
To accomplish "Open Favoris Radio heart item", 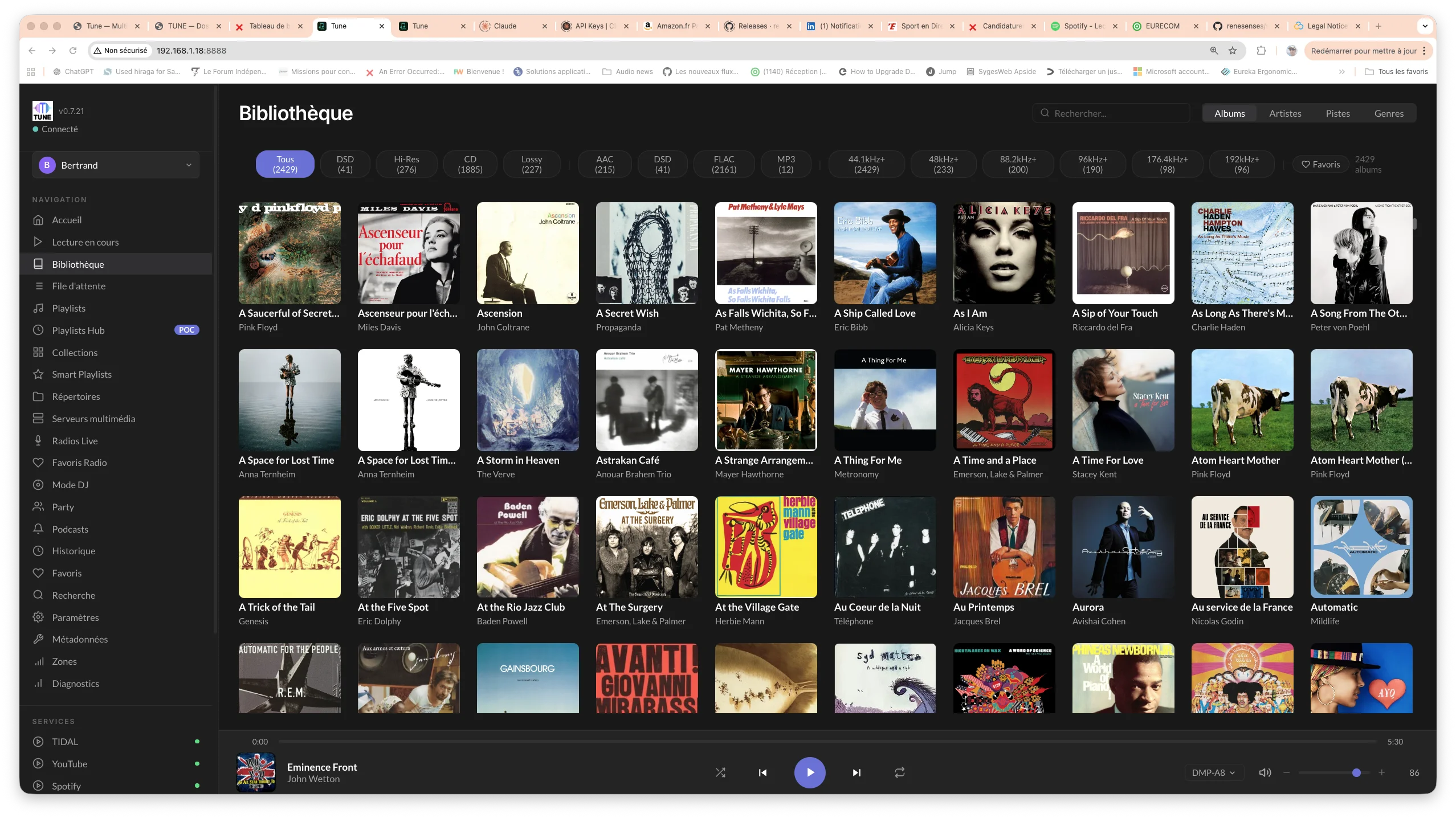I will click(116, 463).
